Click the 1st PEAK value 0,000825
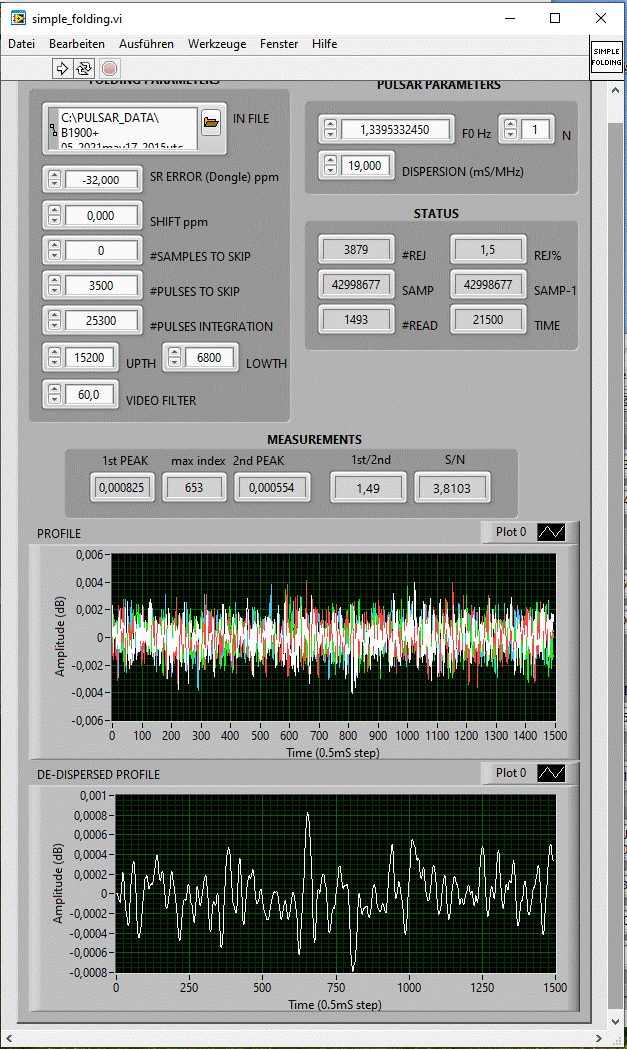Screen dimensions: 627x1049 [x=122, y=488]
